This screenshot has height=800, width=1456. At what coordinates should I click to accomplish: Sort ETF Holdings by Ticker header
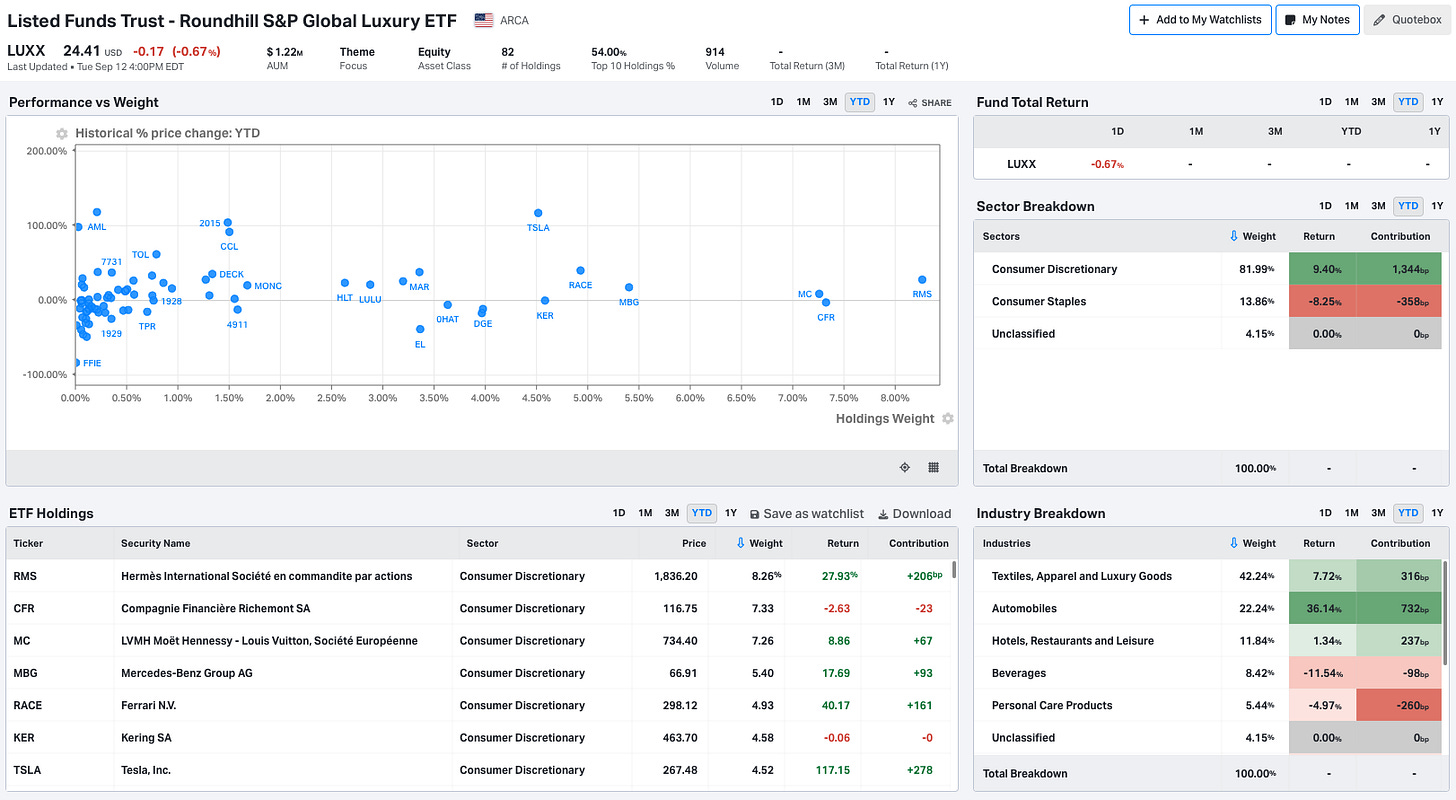(x=28, y=543)
